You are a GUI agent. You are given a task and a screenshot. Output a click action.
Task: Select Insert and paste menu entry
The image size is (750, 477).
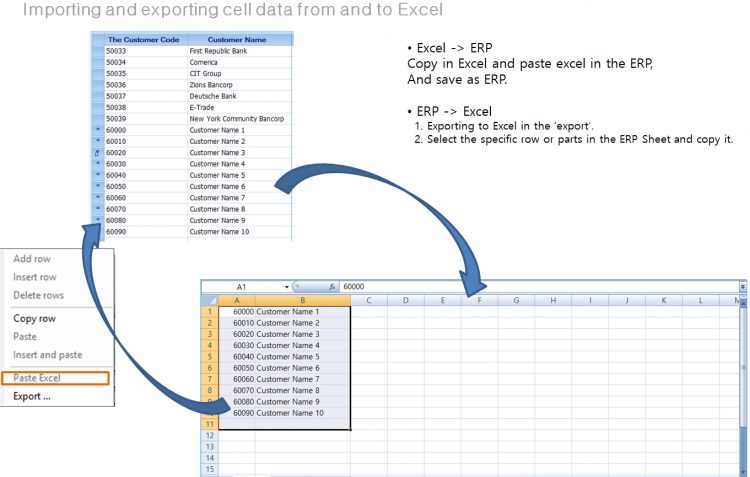click(x=47, y=355)
